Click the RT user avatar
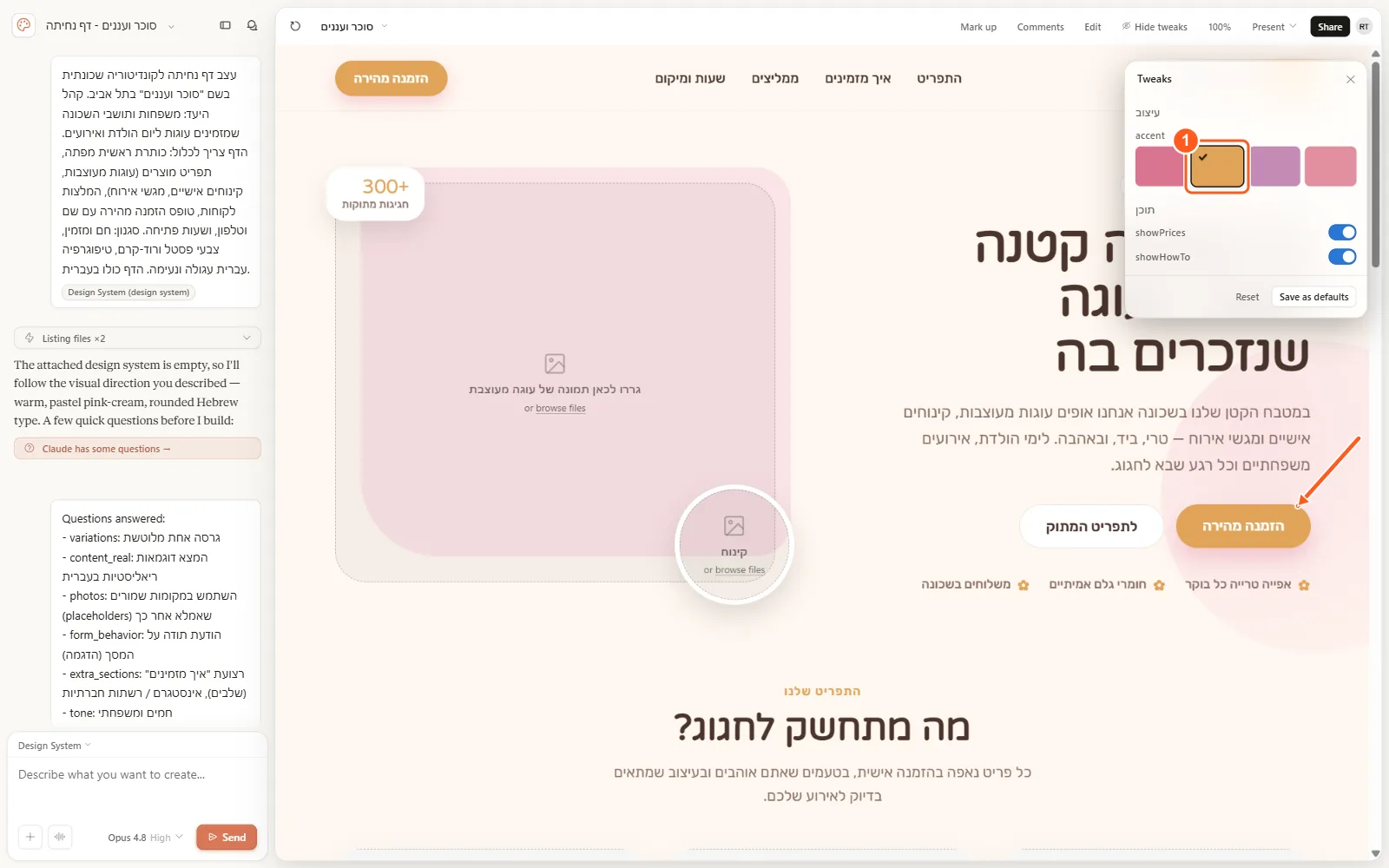The height and width of the screenshot is (868, 1389). click(x=1364, y=27)
